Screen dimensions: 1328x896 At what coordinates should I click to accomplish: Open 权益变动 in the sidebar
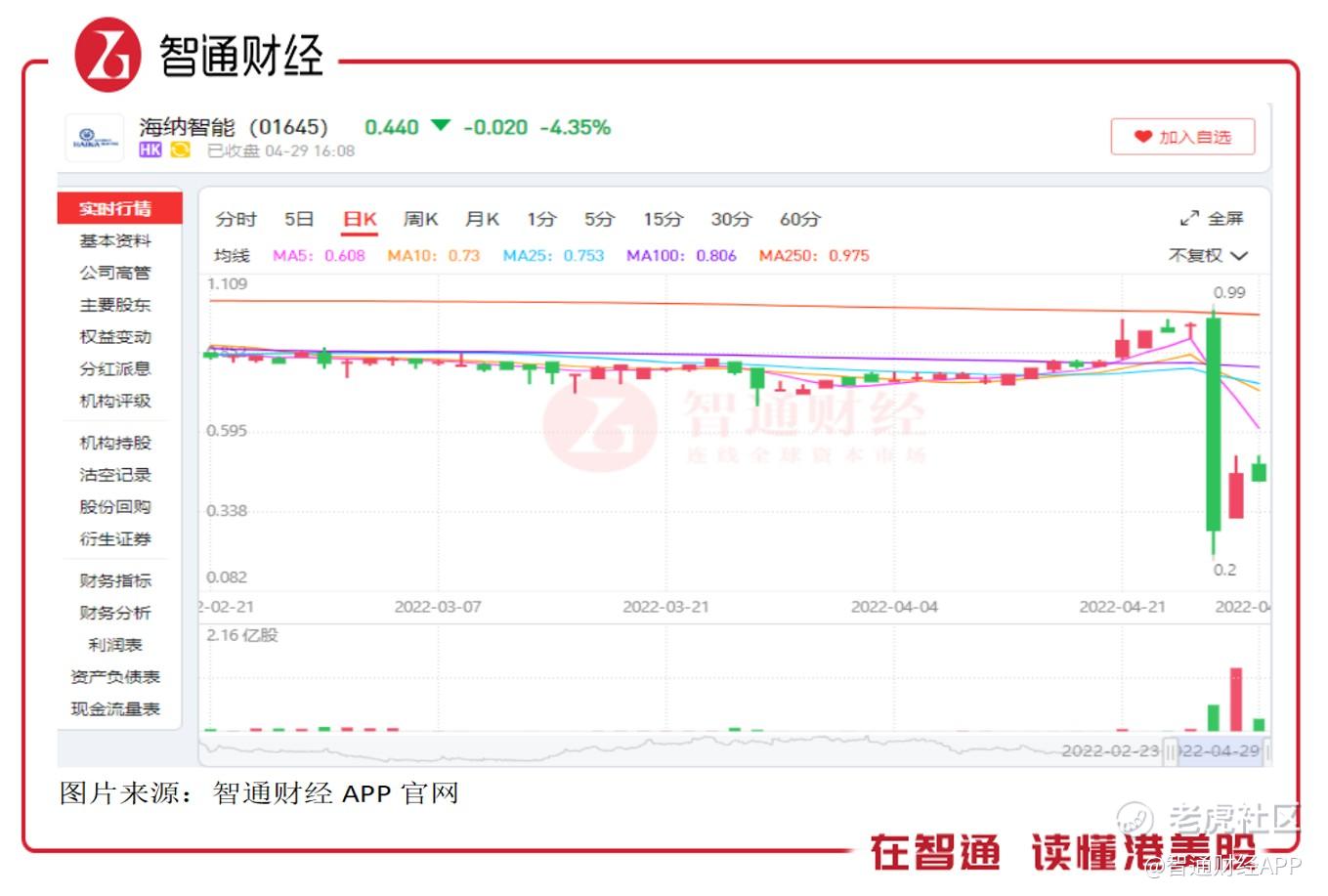pos(115,337)
